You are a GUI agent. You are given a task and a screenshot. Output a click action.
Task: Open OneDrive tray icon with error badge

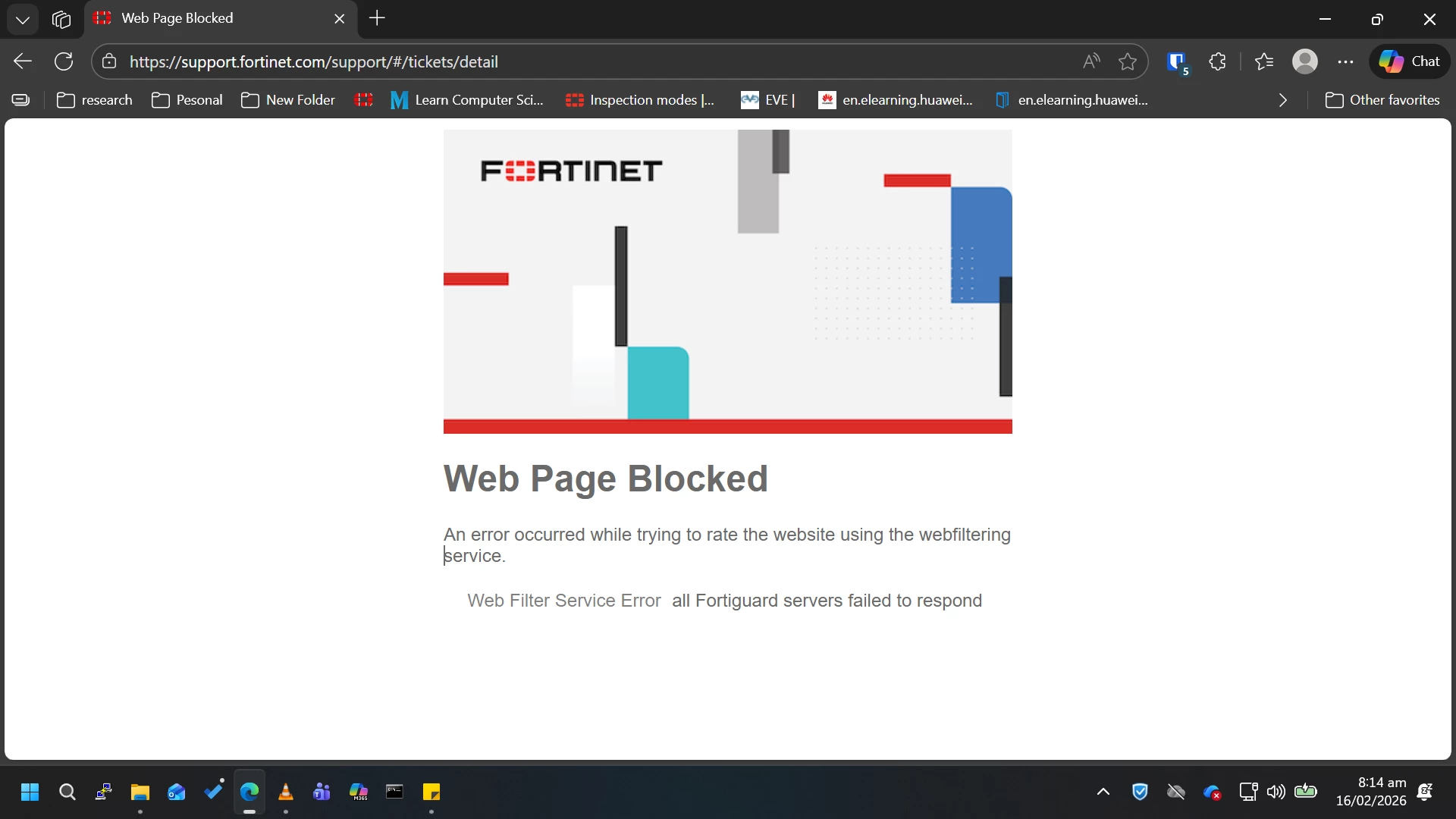pos(1212,792)
